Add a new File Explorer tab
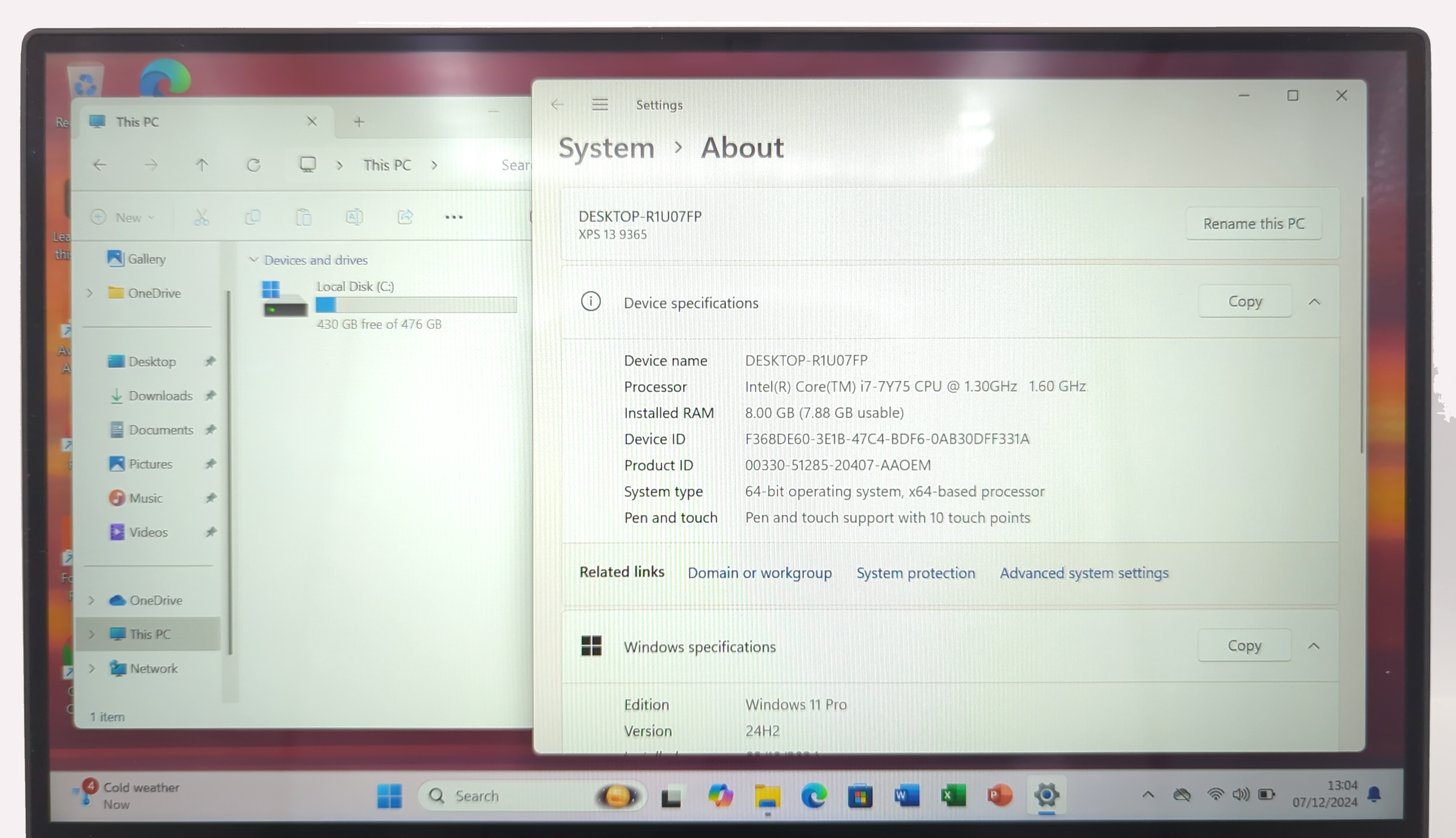Image resolution: width=1456 pixels, height=838 pixels. [359, 122]
